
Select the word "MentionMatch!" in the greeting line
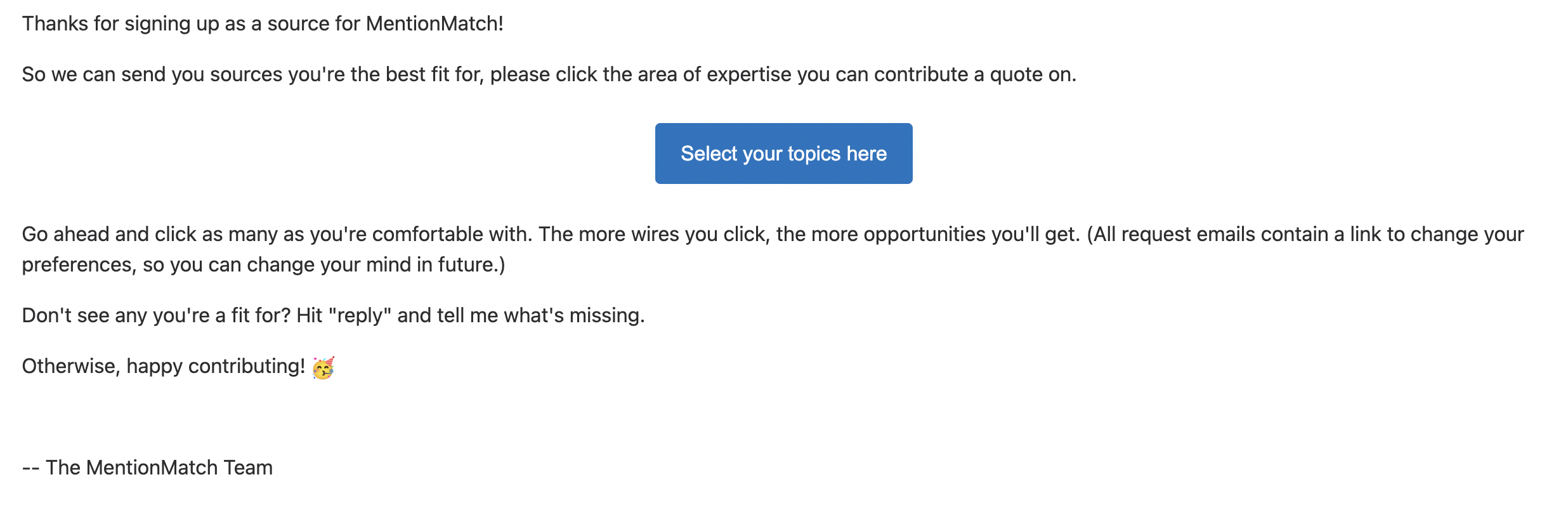[434, 24]
